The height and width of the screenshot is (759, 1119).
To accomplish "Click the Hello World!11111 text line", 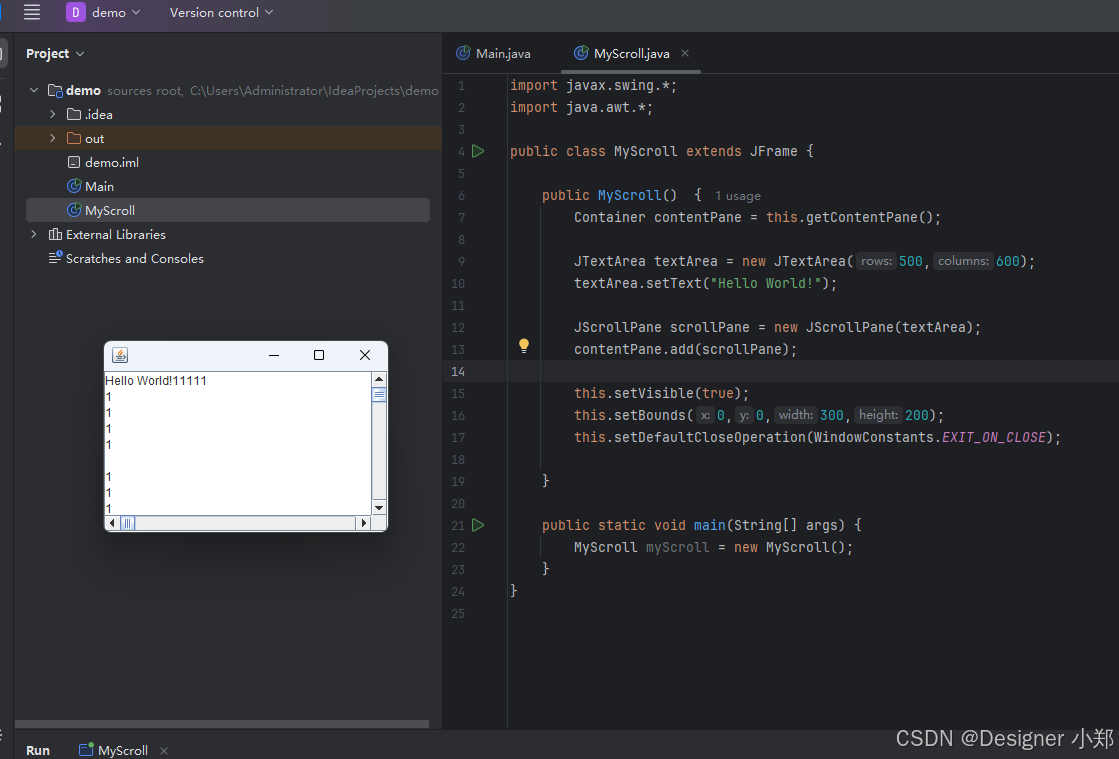I will pyautogui.click(x=156, y=381).
